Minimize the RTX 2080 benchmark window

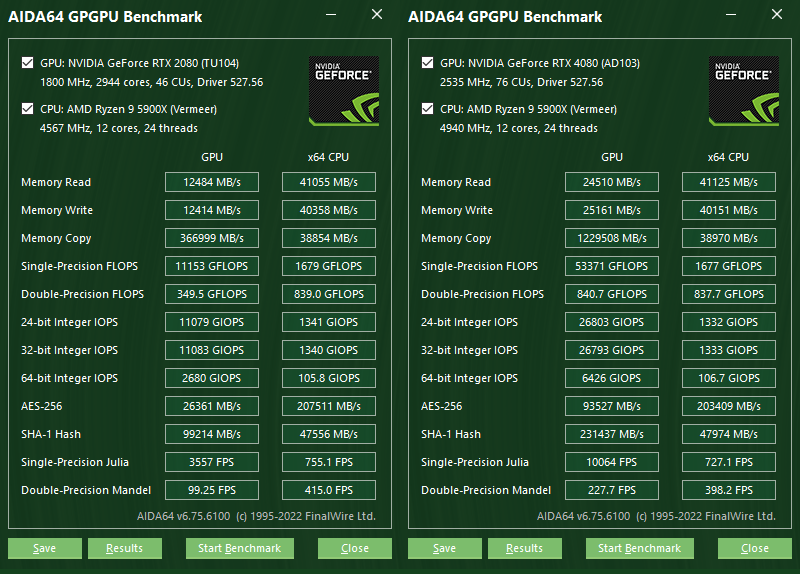coord(331,15)
